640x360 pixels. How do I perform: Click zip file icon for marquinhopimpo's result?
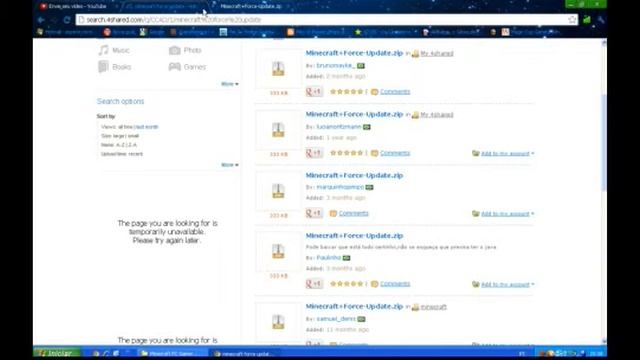[278, 191]
